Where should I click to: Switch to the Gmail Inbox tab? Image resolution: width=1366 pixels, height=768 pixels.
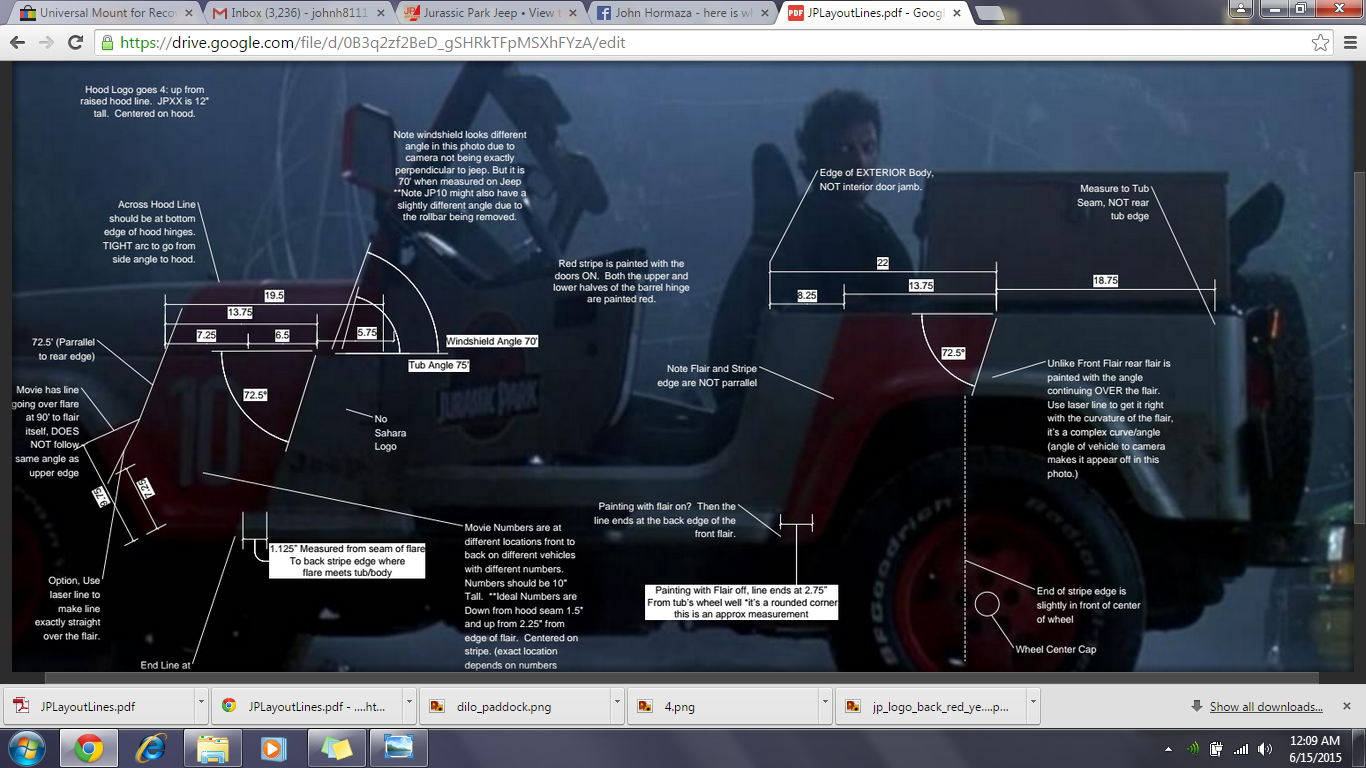tap(295, 13)
